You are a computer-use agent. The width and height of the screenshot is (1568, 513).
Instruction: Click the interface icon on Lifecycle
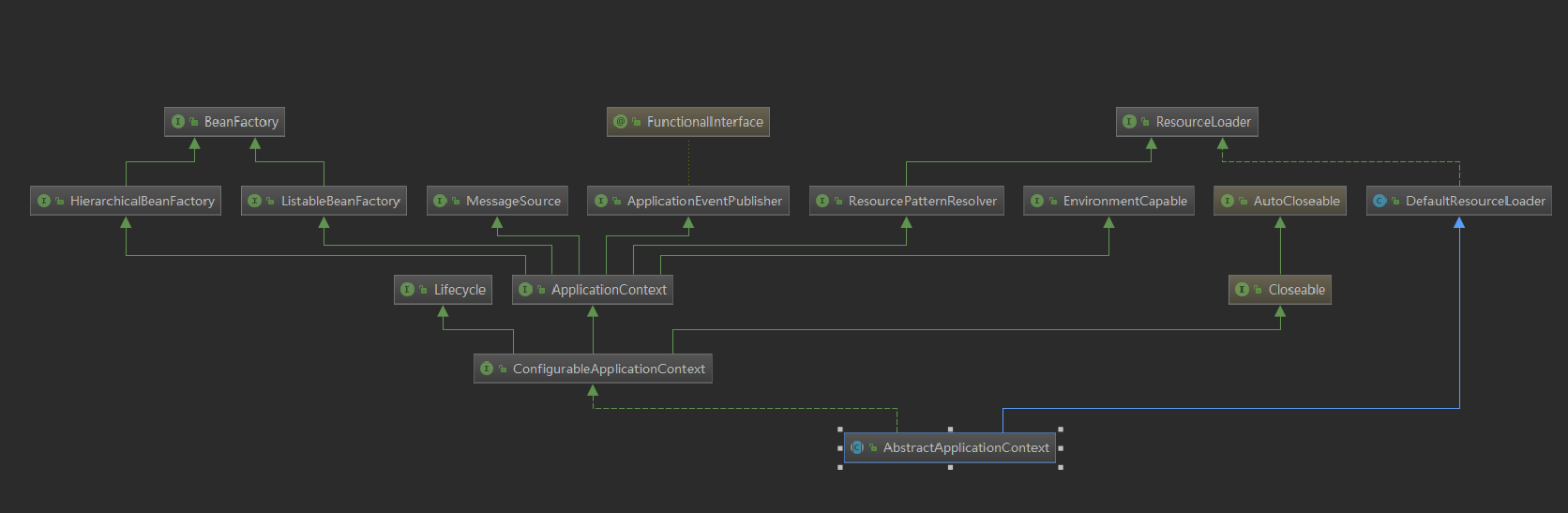click(x=408, y=290)
